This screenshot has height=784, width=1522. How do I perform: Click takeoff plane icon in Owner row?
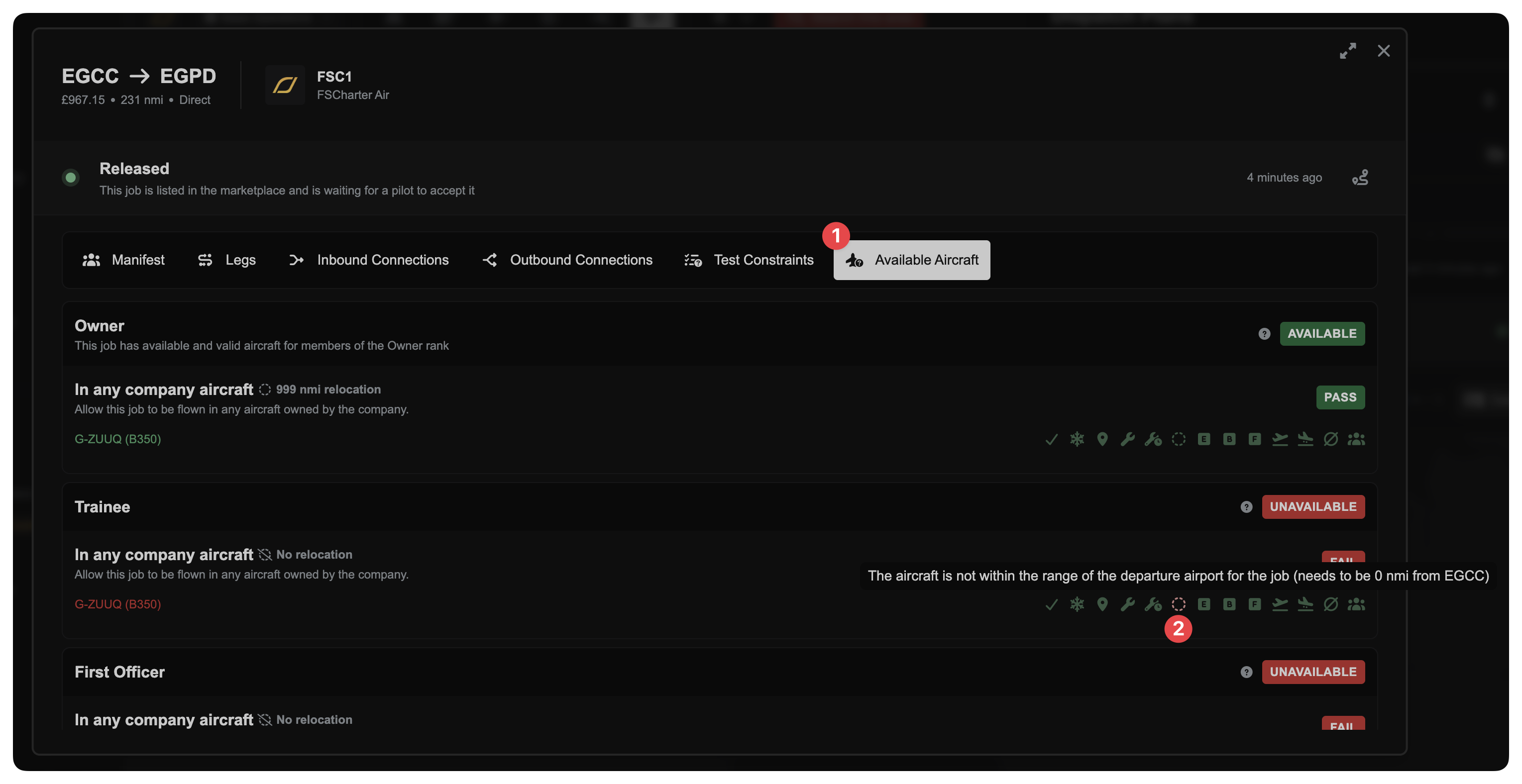coord(1280,439)
